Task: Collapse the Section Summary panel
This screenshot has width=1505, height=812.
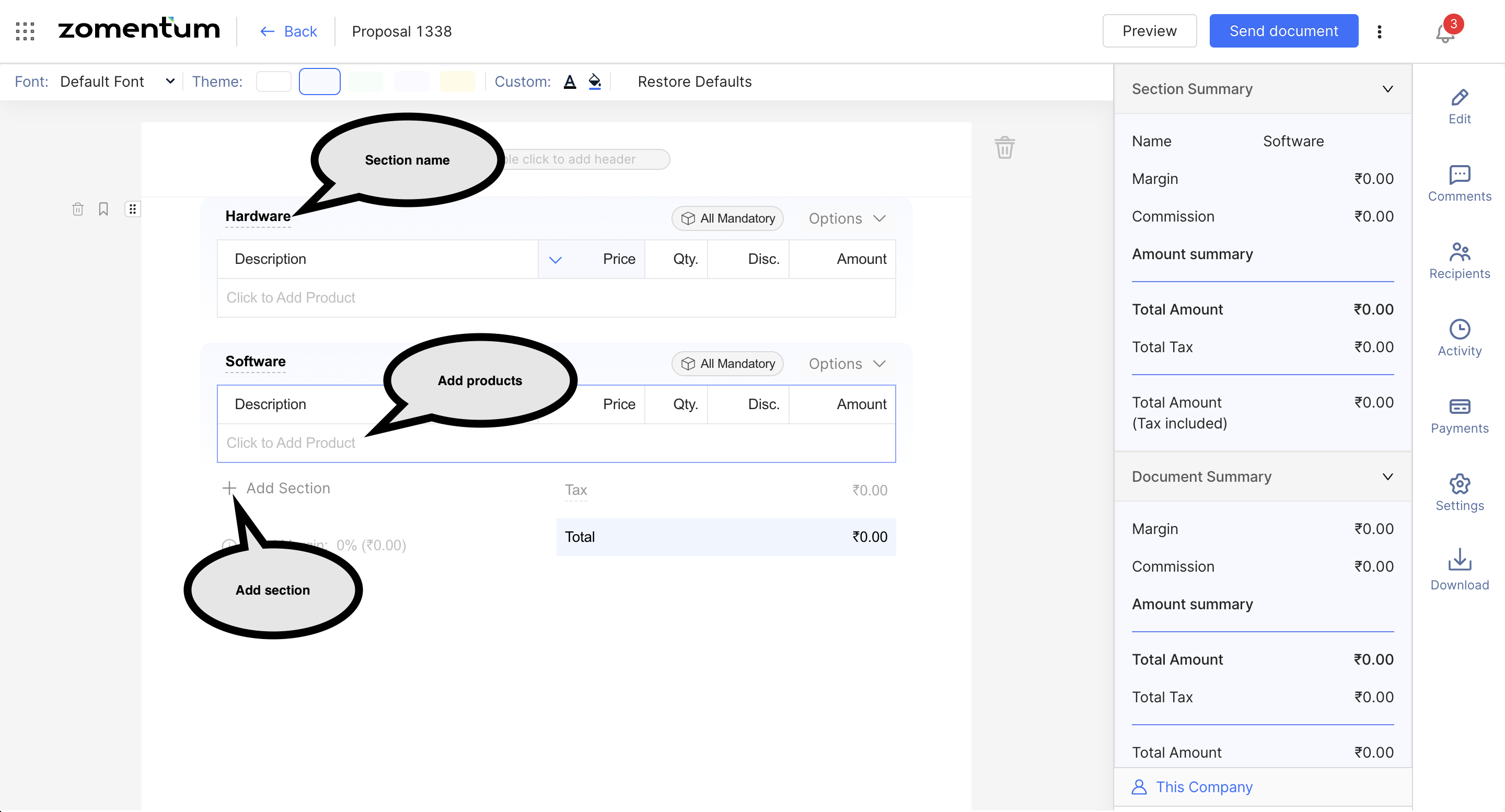Action: (x=1387, y=89)
